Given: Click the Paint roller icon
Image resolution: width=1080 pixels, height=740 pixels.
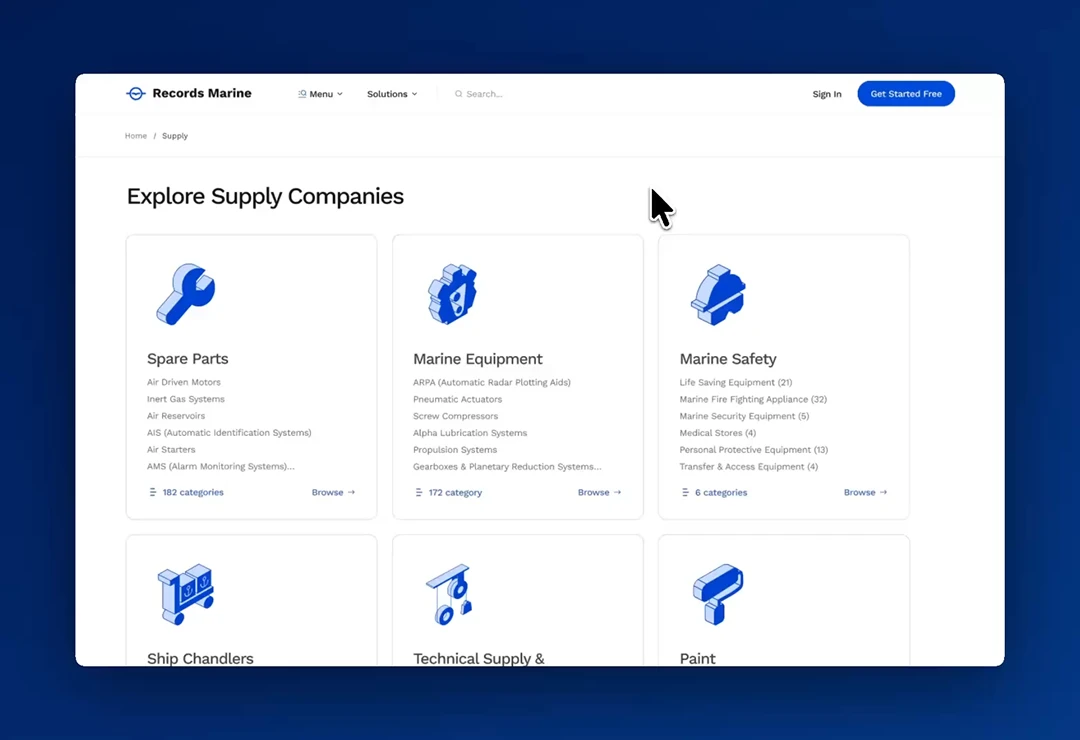Looking at the screenshot, I should (x=717, y=594).
